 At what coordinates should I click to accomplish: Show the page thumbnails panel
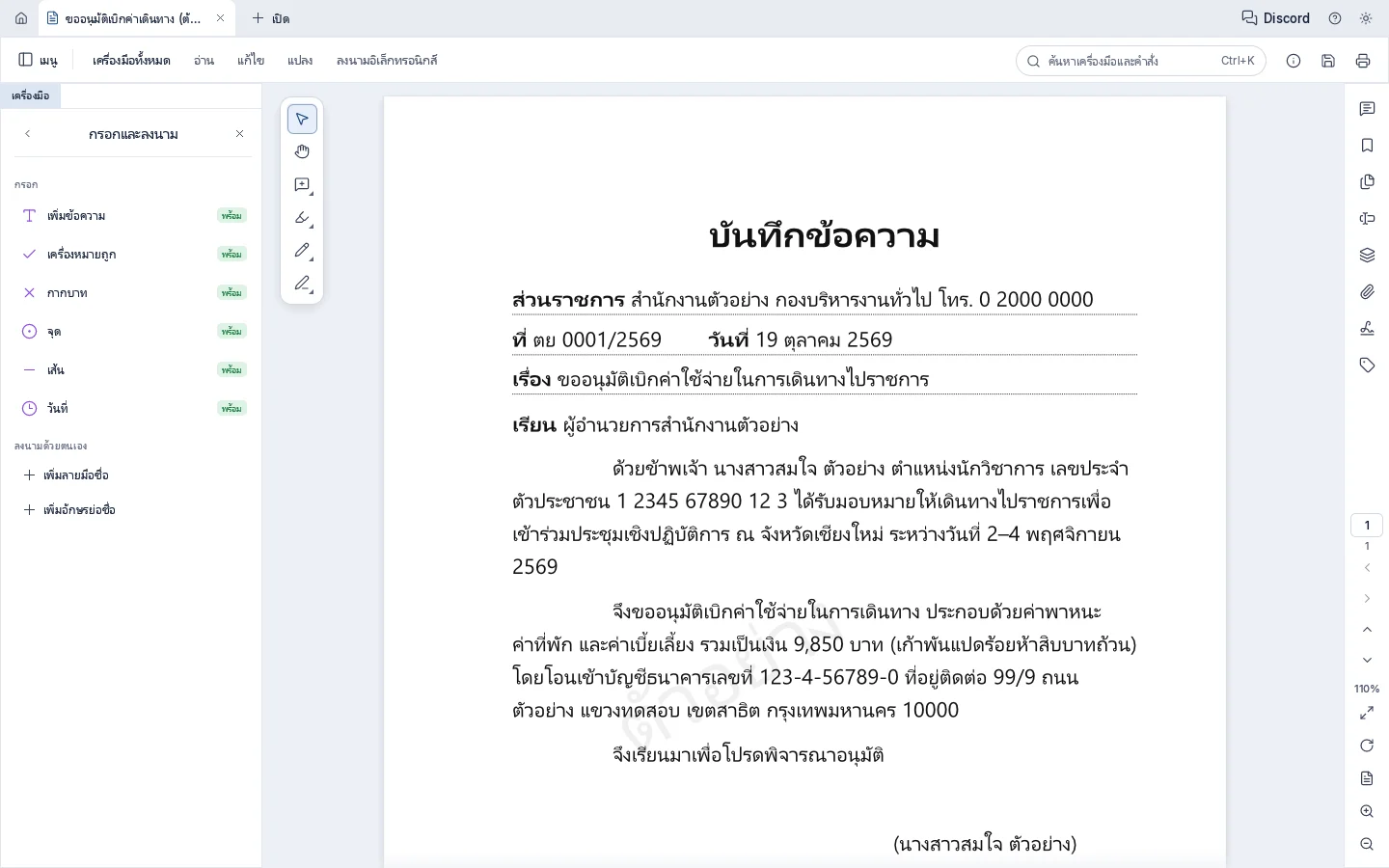tap(1367, 182)
